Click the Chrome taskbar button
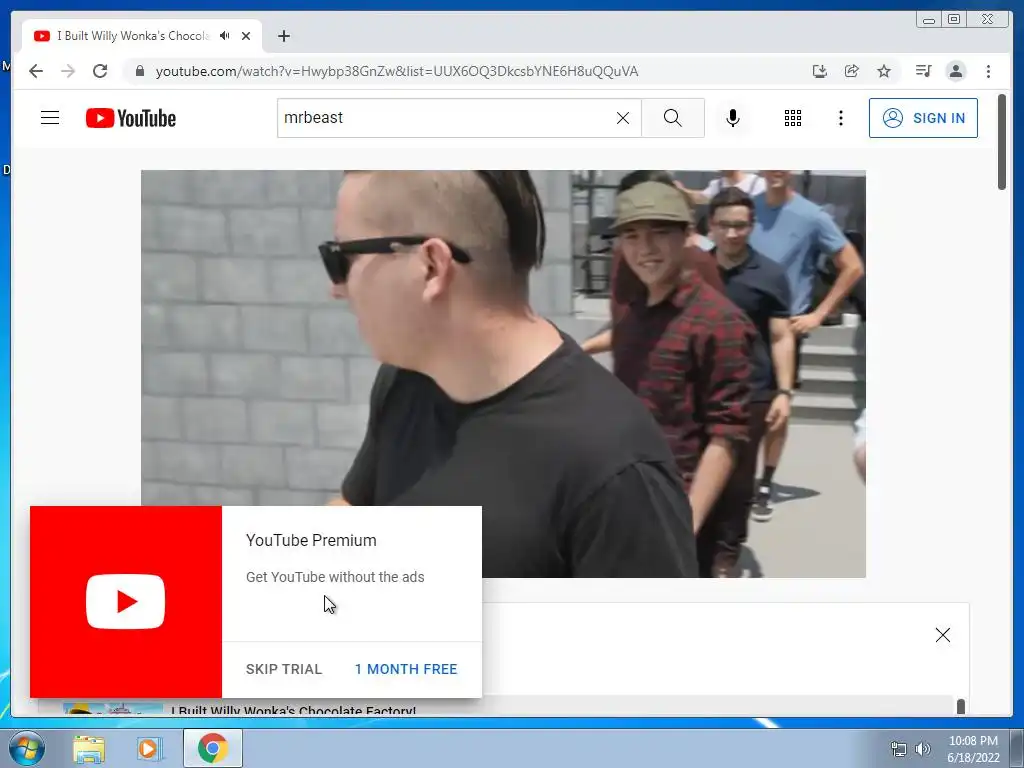 pos(213,748)
